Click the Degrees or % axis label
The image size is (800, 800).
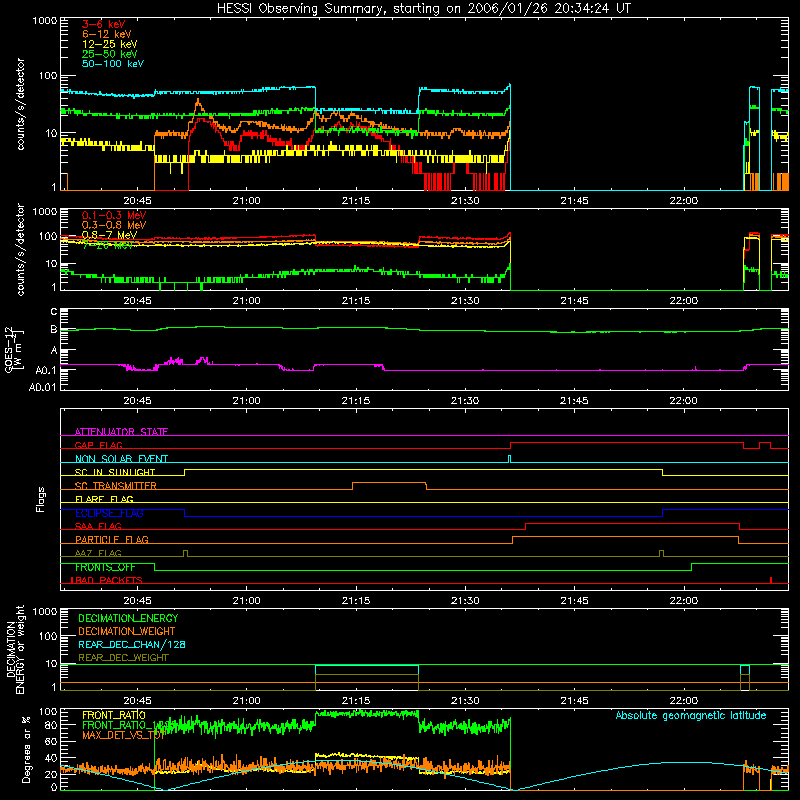tap(27, 750)
